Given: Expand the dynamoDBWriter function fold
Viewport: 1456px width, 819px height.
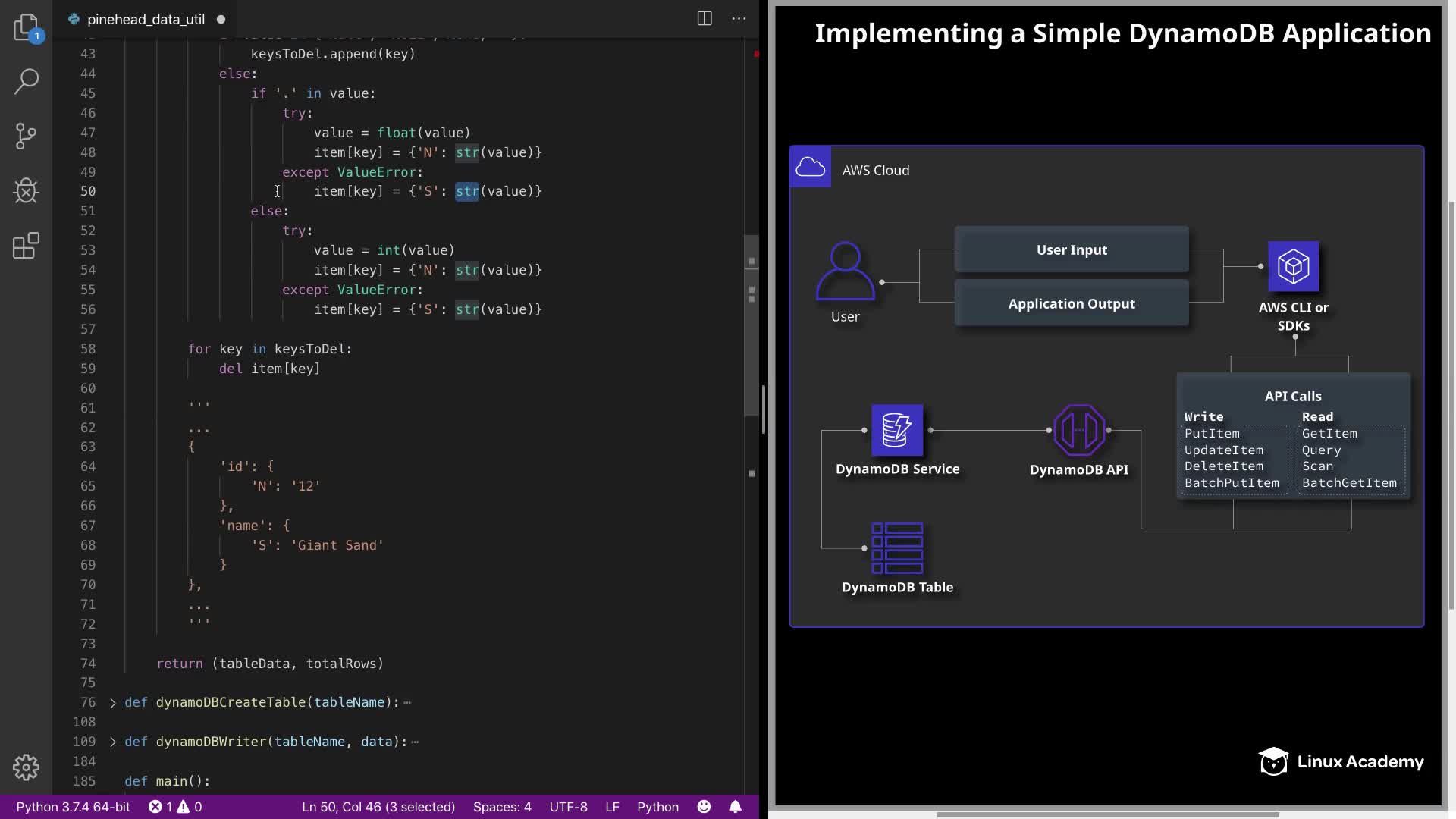Looking at the screenshot, I should 113,742.
